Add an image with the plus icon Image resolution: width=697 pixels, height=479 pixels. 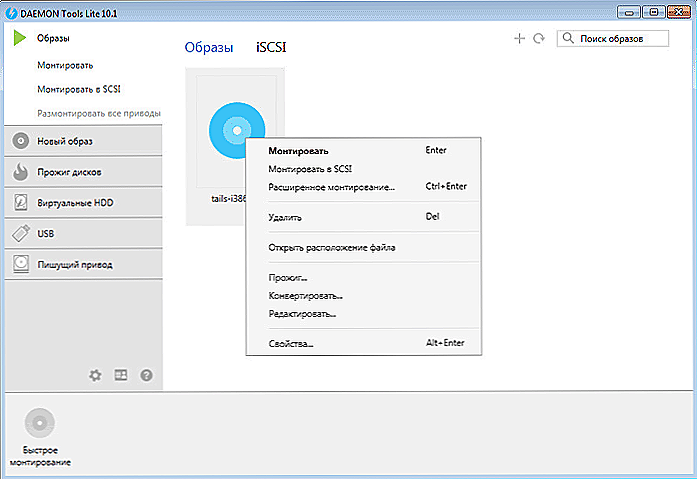519,39
